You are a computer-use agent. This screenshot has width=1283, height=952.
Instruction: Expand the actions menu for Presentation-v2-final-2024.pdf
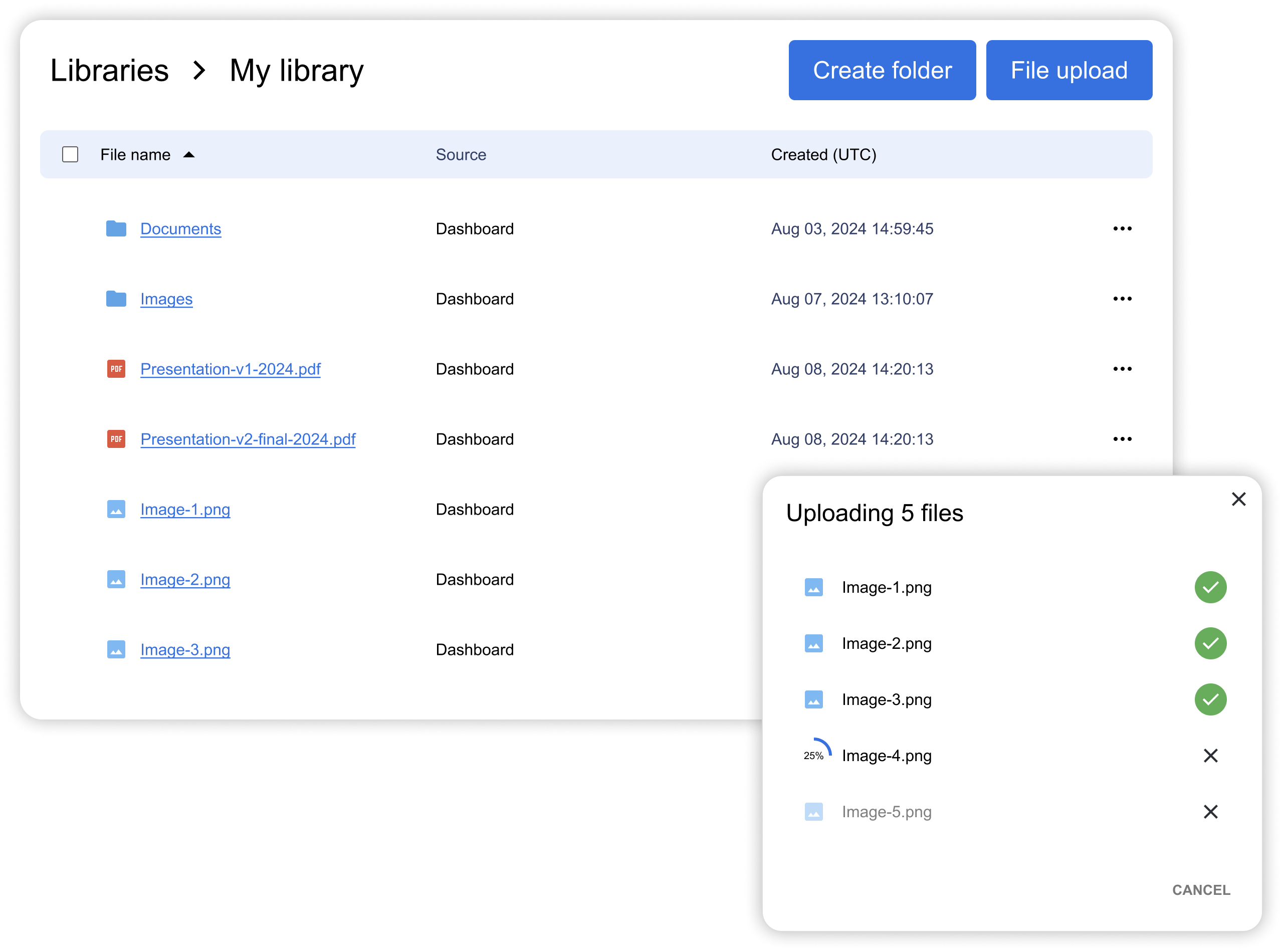pos(1122,439)
